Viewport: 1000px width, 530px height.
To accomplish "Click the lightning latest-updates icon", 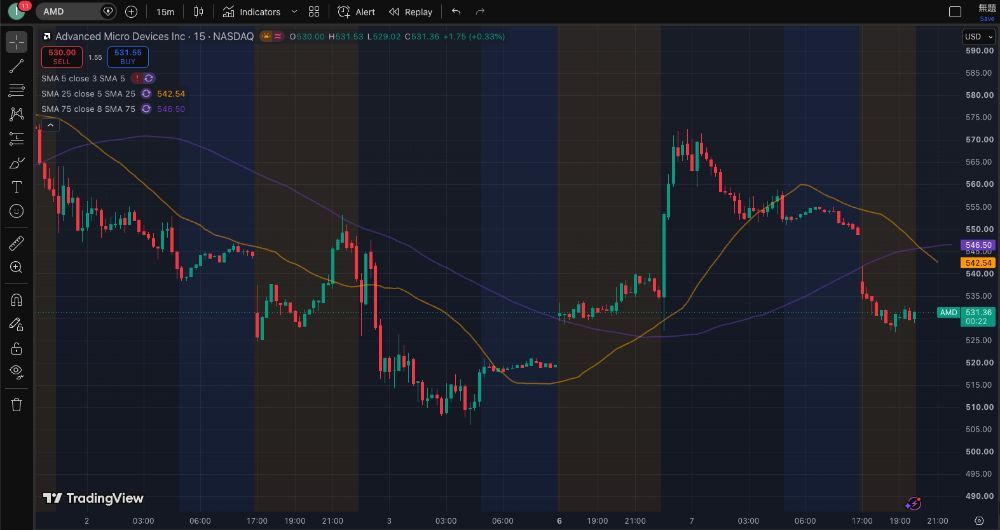I will (x=913, y=504).
